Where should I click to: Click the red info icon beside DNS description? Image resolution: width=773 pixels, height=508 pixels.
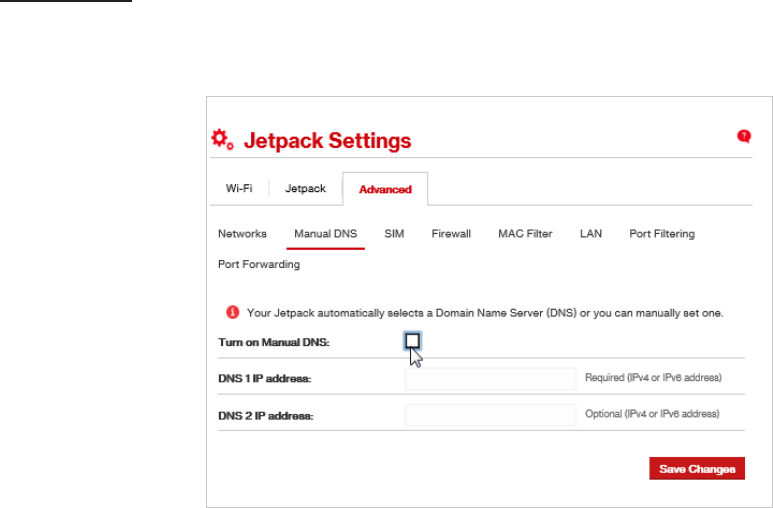point(232,312)
